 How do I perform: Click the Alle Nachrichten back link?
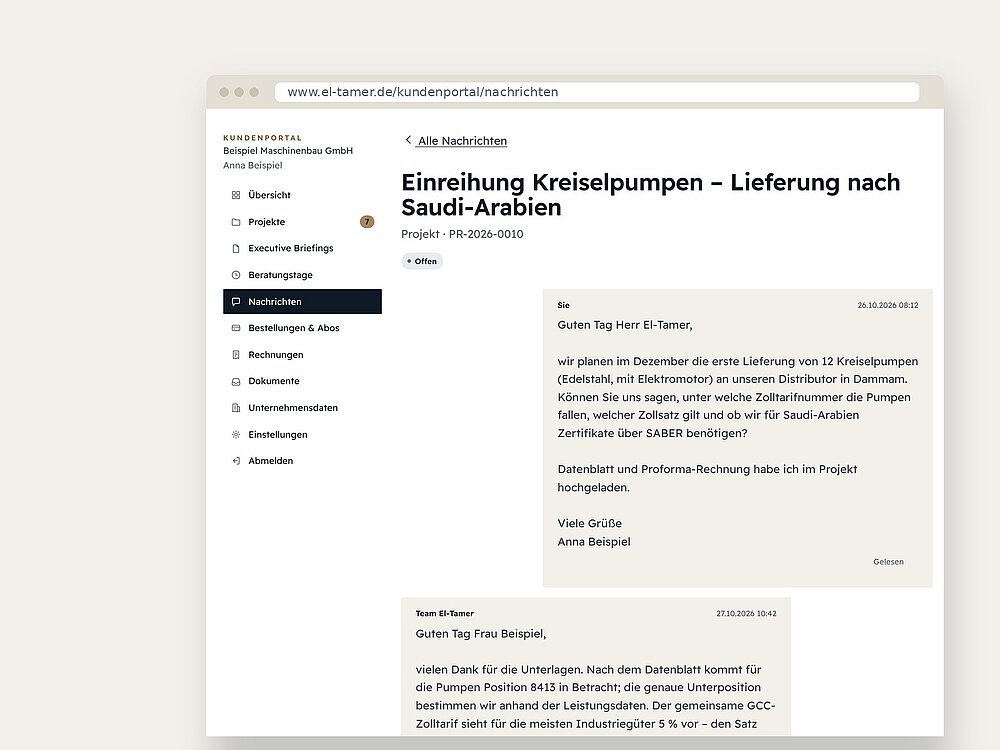tap(462, 141)
